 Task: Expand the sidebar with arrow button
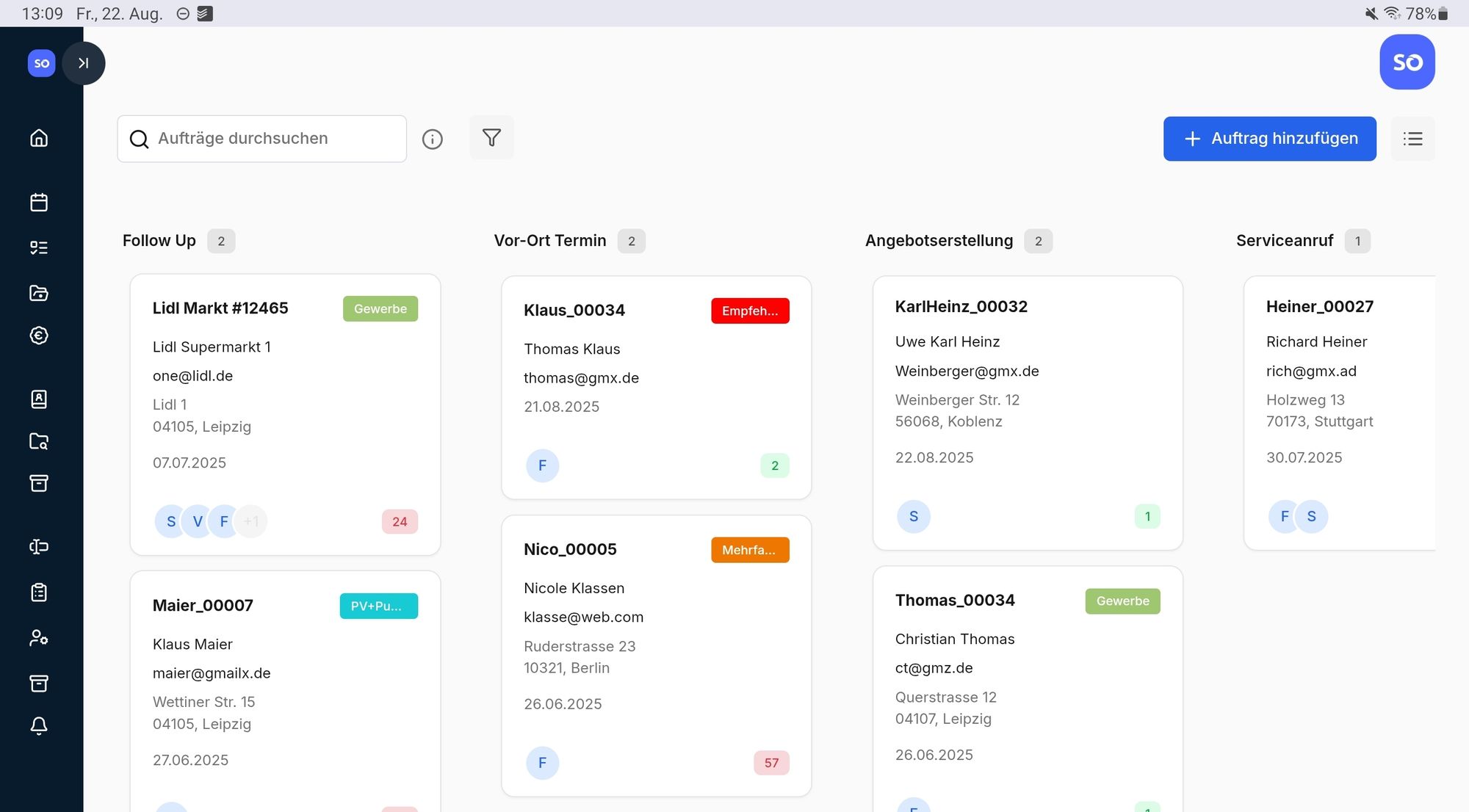click(x=84, y=63)
